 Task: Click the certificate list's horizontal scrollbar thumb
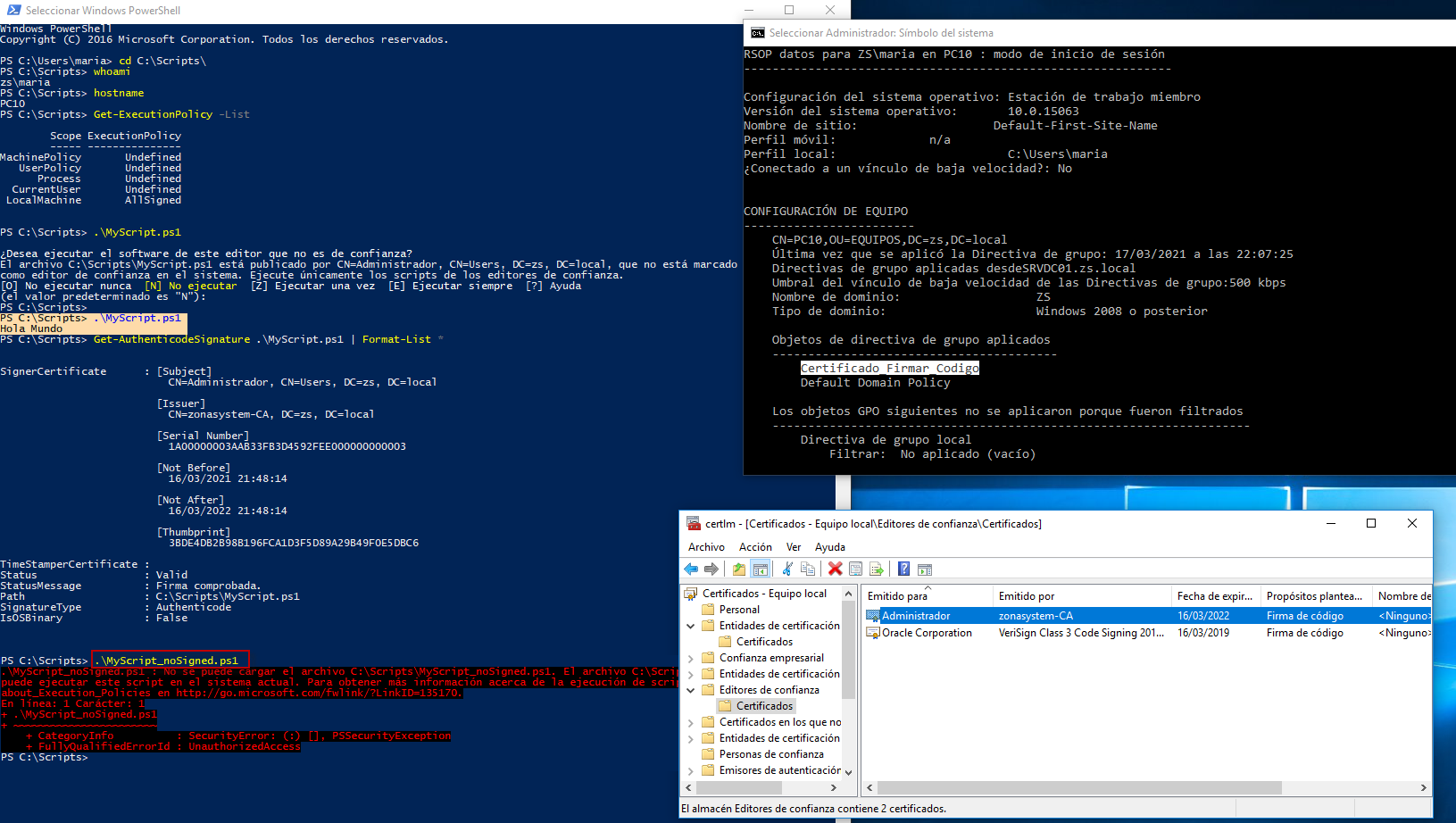(1079, 788)
